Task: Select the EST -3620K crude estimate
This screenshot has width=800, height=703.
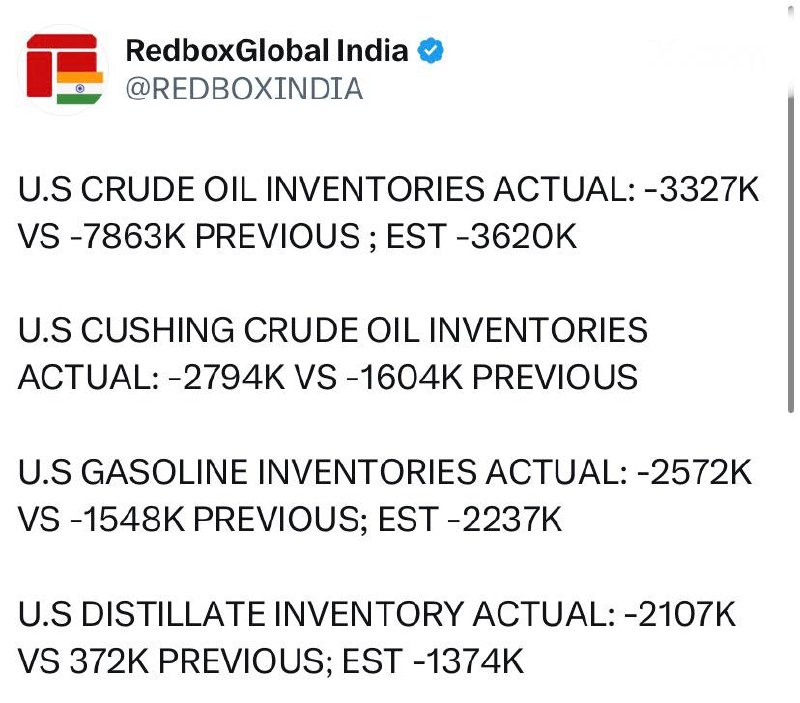Action: [x=481, y=236]
